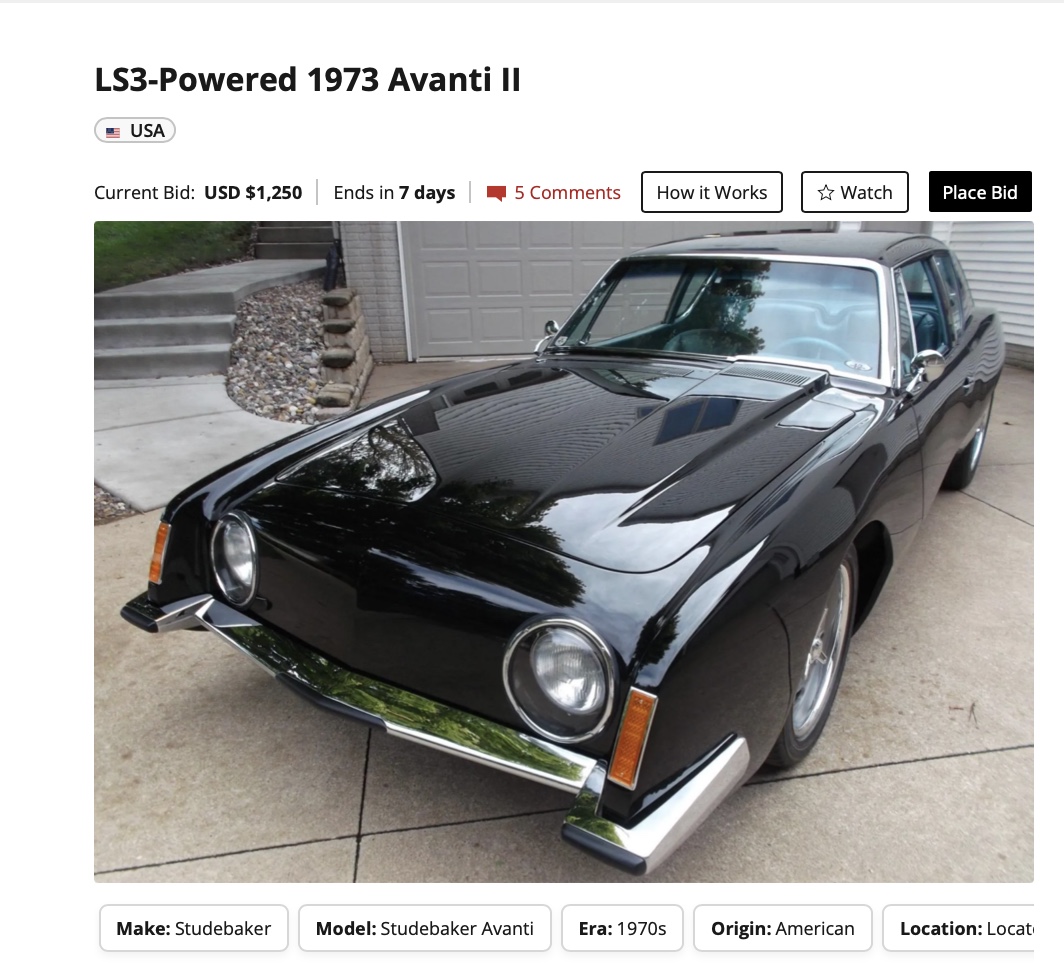The image size is (1064, 976).
Task: Add this auction to Watch list
Action: pos(854,192)
